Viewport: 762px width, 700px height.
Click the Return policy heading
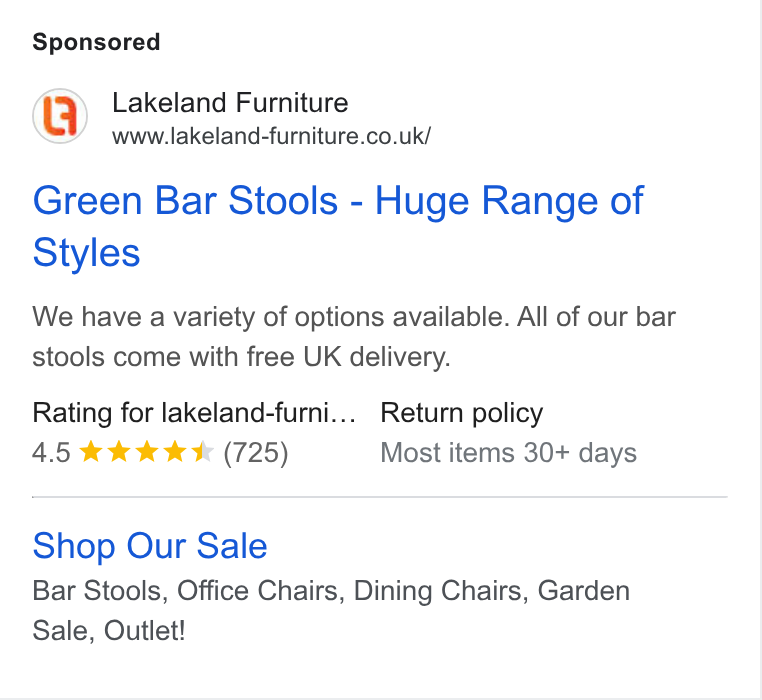pos(462,413)
